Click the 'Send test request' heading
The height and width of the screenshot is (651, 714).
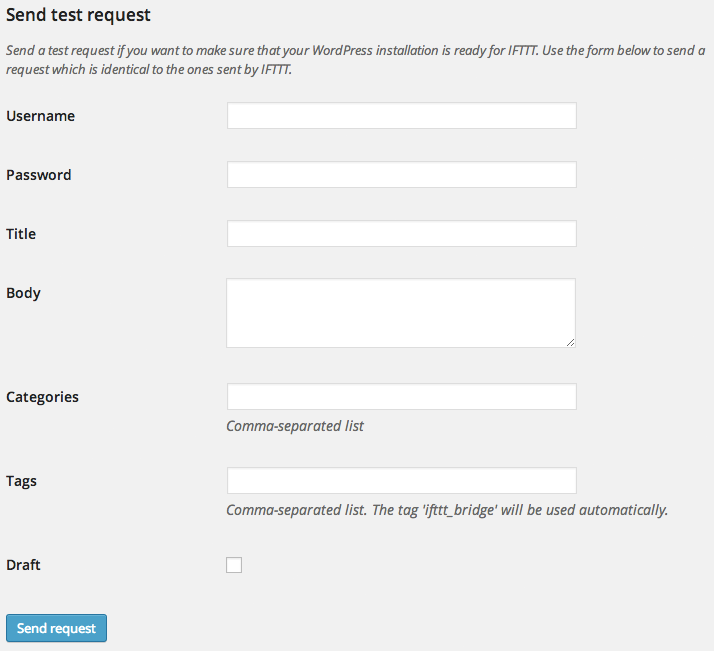(x=78, y=16)
